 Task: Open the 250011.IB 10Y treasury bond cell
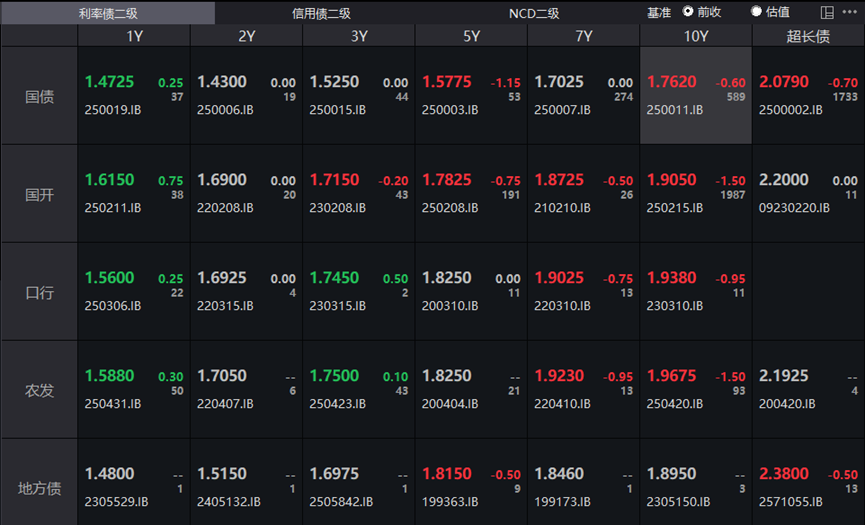pyautogui.click(x=696, y=96)
